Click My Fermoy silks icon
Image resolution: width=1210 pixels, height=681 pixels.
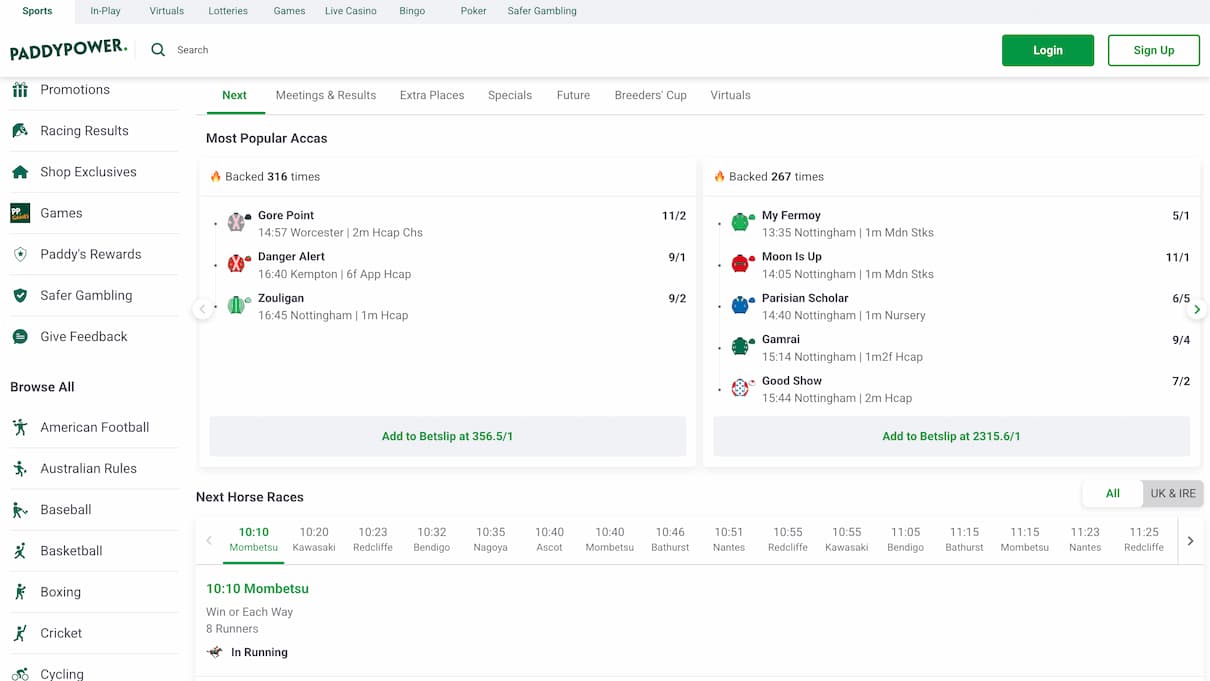click(x=743, y=222)
